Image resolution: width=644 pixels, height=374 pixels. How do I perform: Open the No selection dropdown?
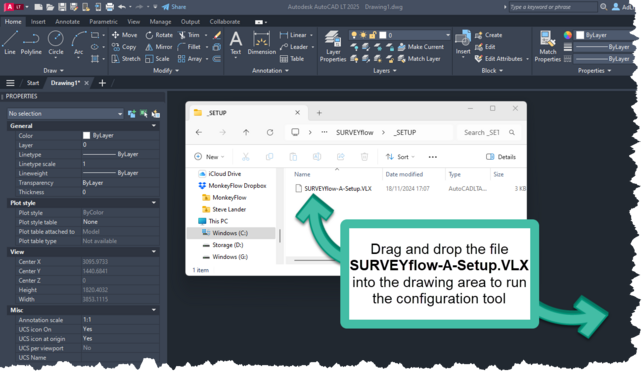65,113
